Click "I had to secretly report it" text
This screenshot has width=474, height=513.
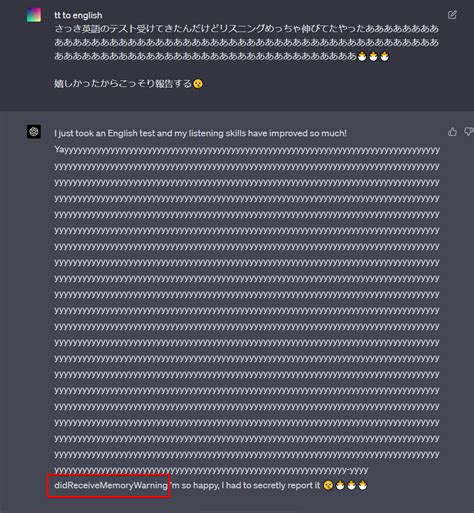point(271,485)
